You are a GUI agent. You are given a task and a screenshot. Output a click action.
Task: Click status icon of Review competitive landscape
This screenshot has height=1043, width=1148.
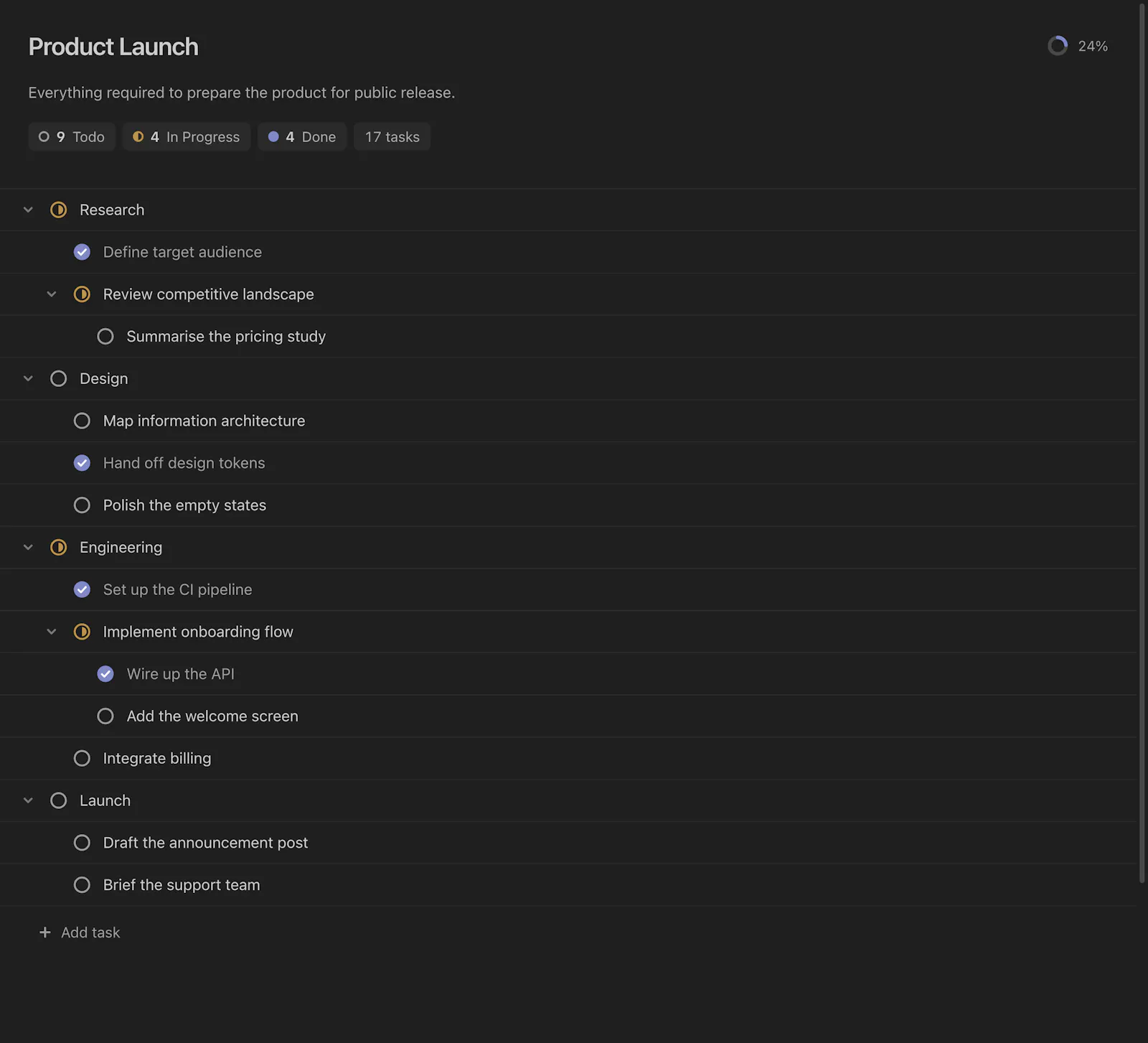click(82, 294)
